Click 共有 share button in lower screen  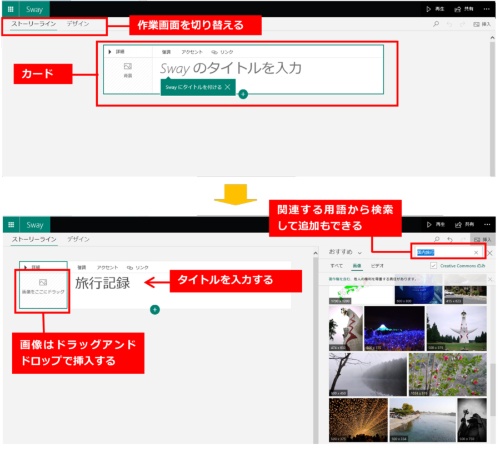tap(464, 225)
